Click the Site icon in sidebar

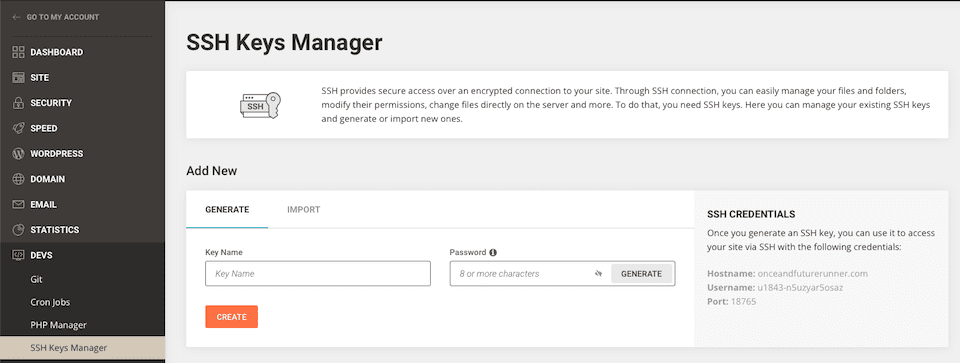tap(18, 78)
